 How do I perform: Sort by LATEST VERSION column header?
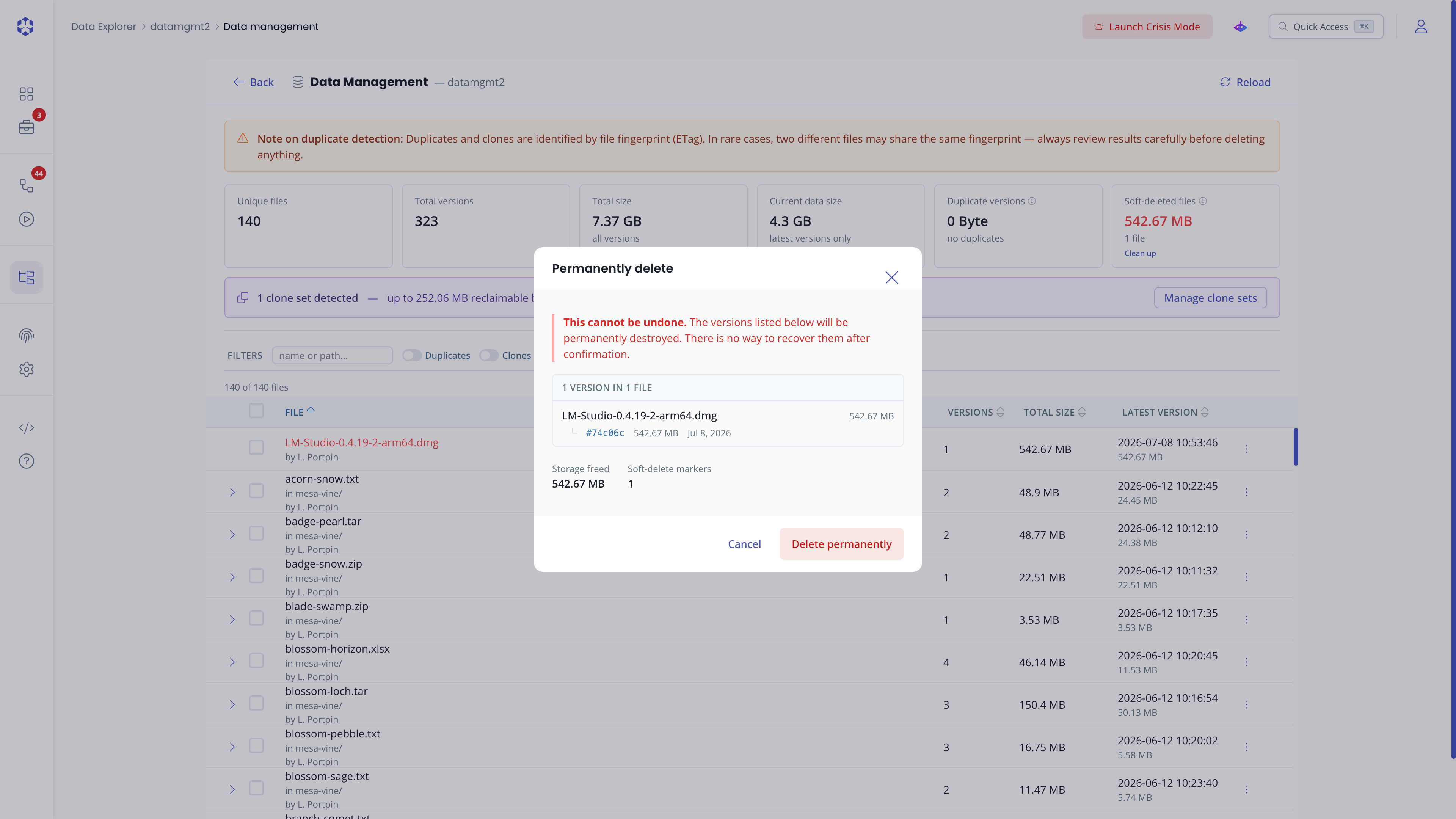coord(1165,413)
